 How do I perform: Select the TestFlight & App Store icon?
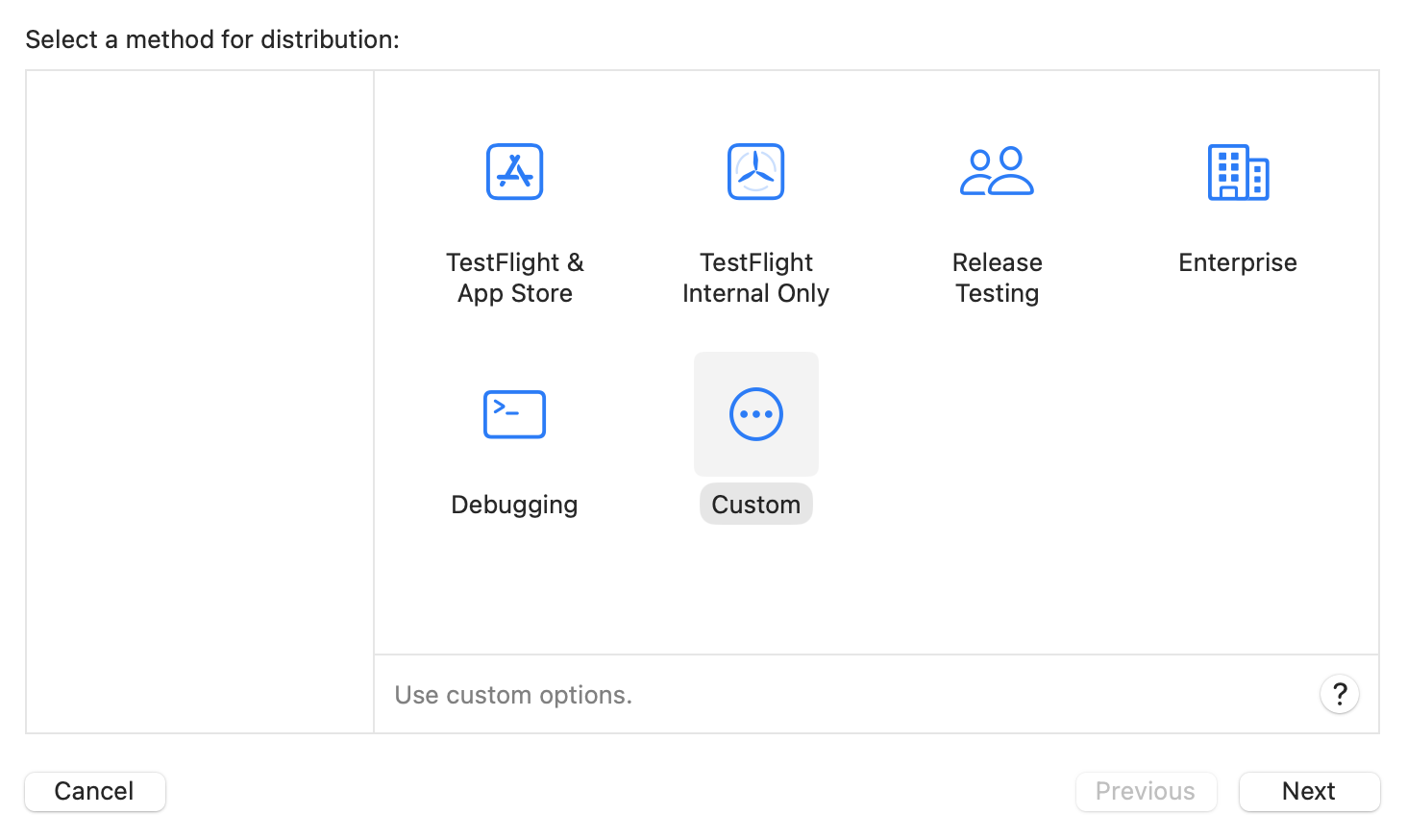[x=514, y=172]
